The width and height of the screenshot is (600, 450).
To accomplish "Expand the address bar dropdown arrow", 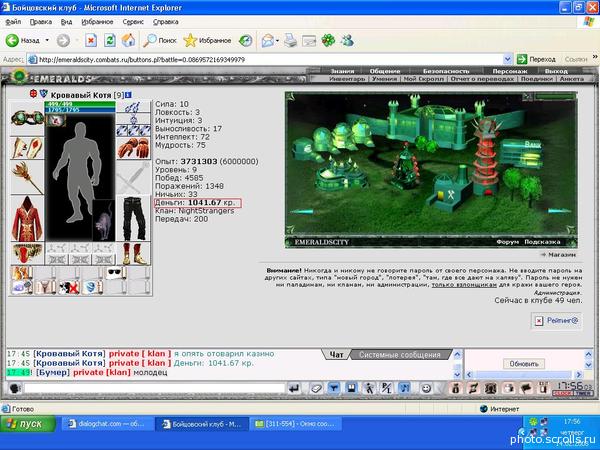I will (507, 60).
